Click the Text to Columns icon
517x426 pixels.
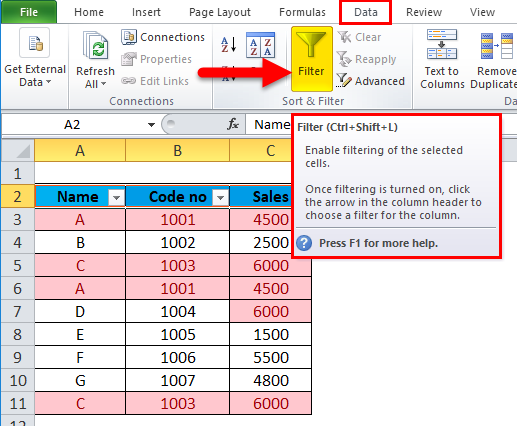click(442, 45)
